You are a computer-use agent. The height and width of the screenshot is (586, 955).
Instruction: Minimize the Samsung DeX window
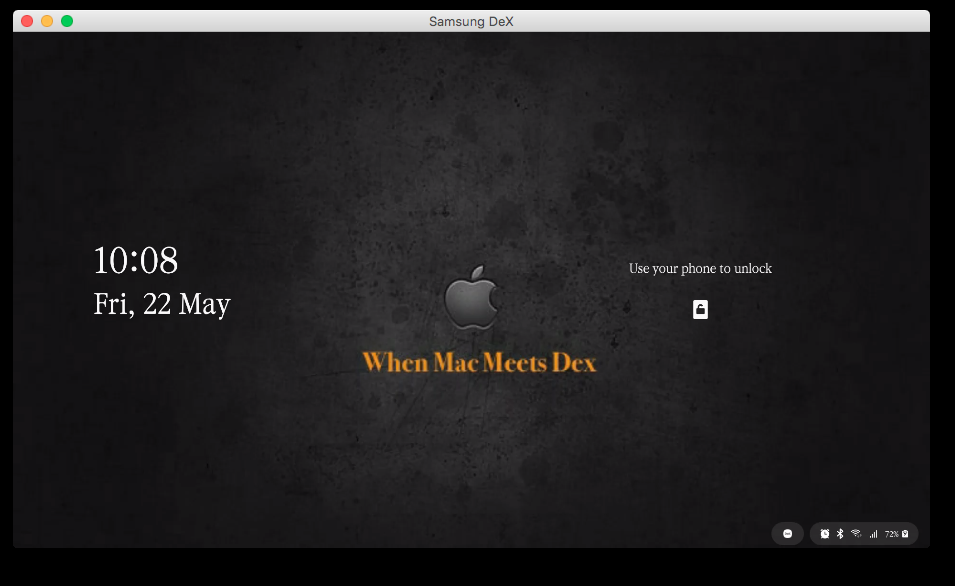(47, 21)
